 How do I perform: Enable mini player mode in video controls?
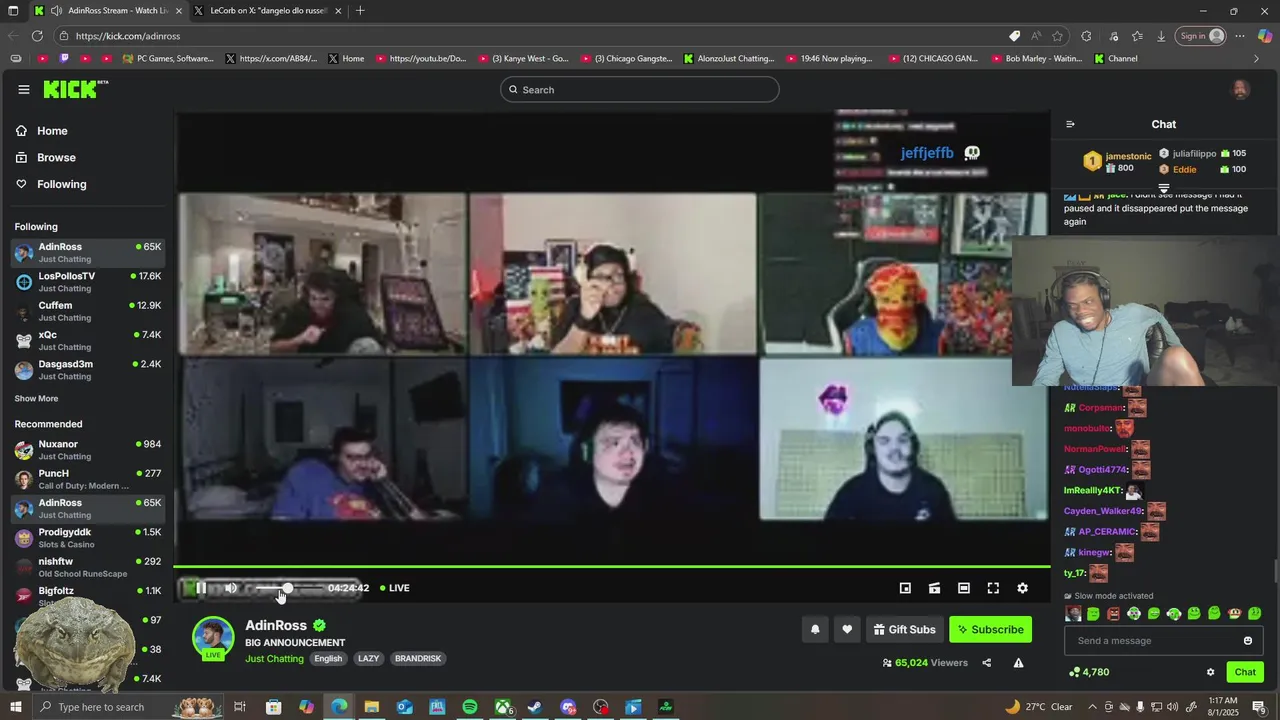(x=905, y=588)
